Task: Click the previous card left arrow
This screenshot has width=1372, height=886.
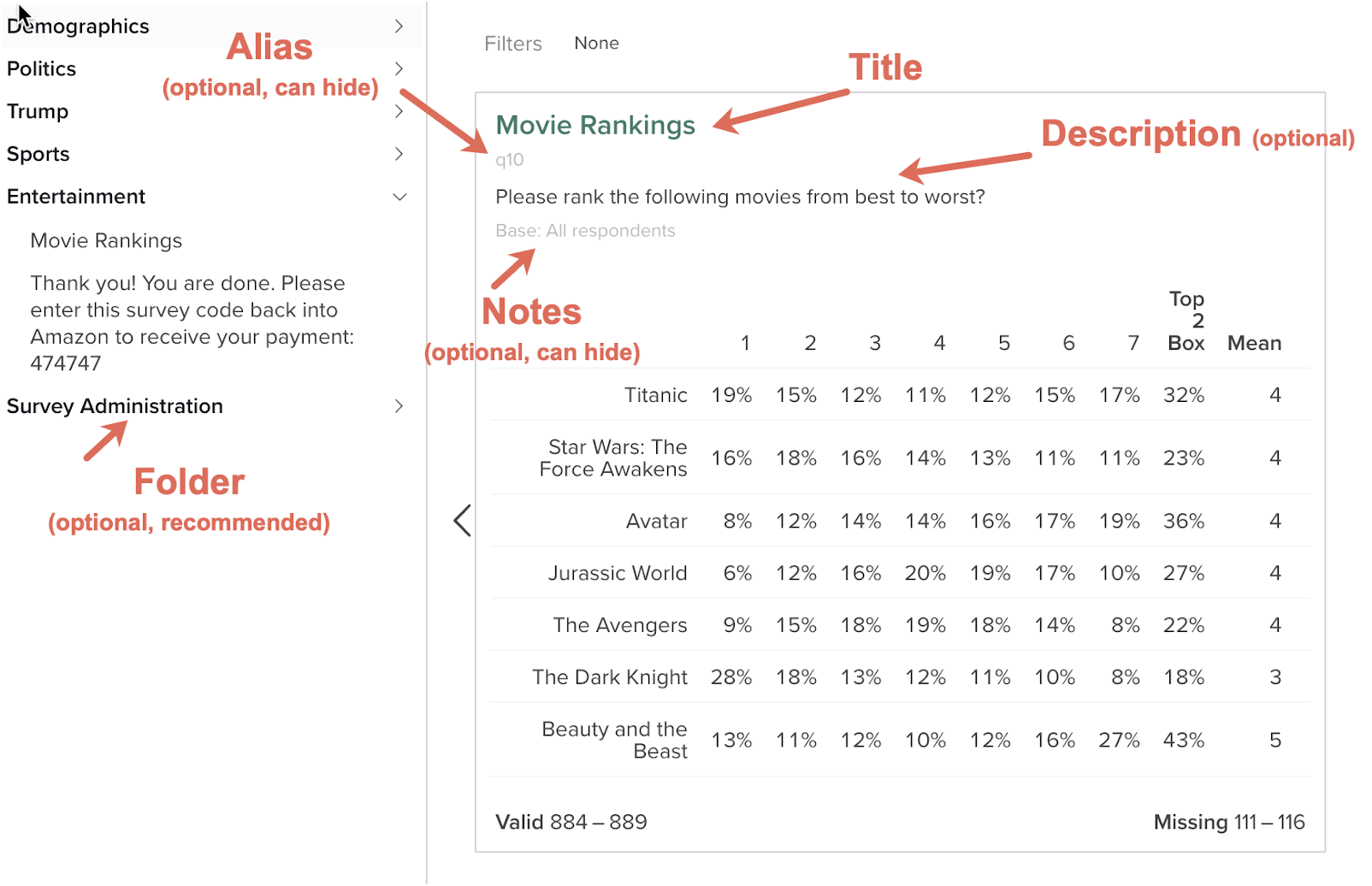Action: tap(462, 520)
